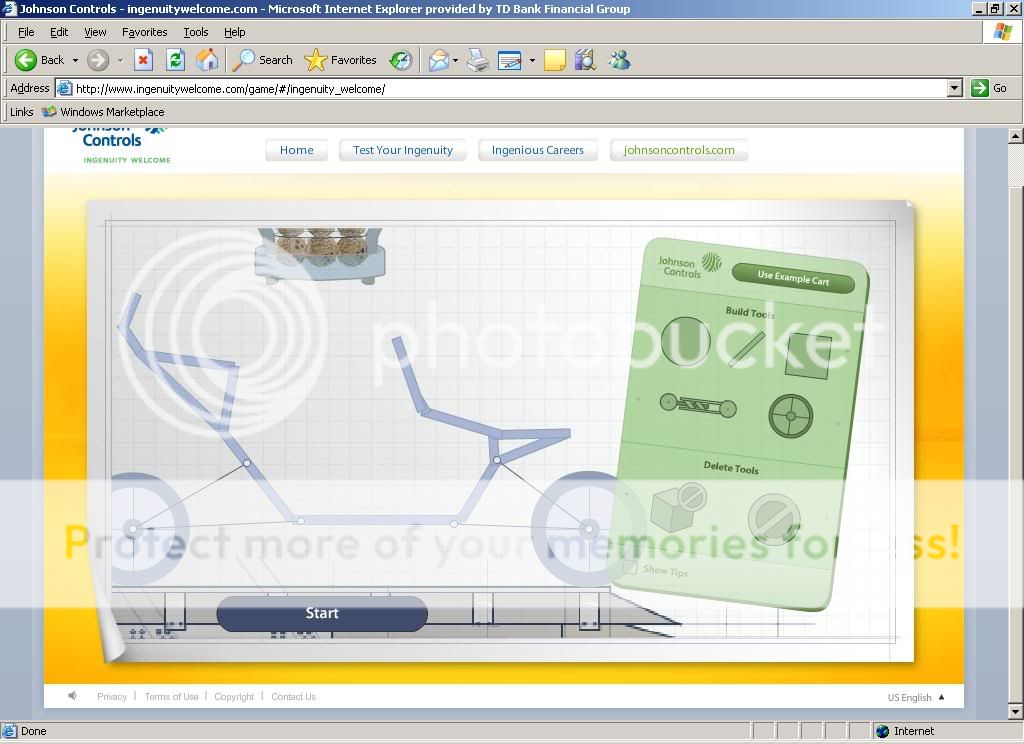Open the Contact Us link
This screenshot has height=744, width=1024.
[x=293, y=697]
